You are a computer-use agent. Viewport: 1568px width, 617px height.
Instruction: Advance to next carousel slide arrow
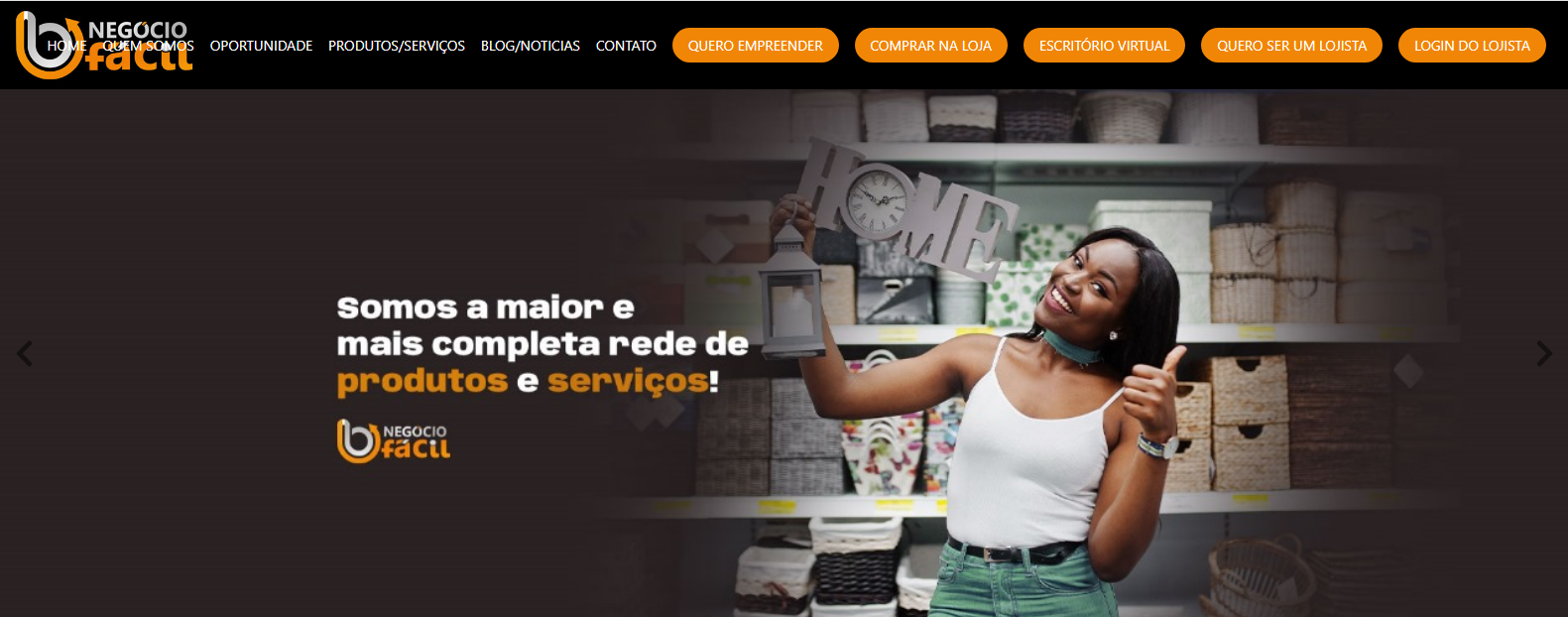pos(1543,353)
